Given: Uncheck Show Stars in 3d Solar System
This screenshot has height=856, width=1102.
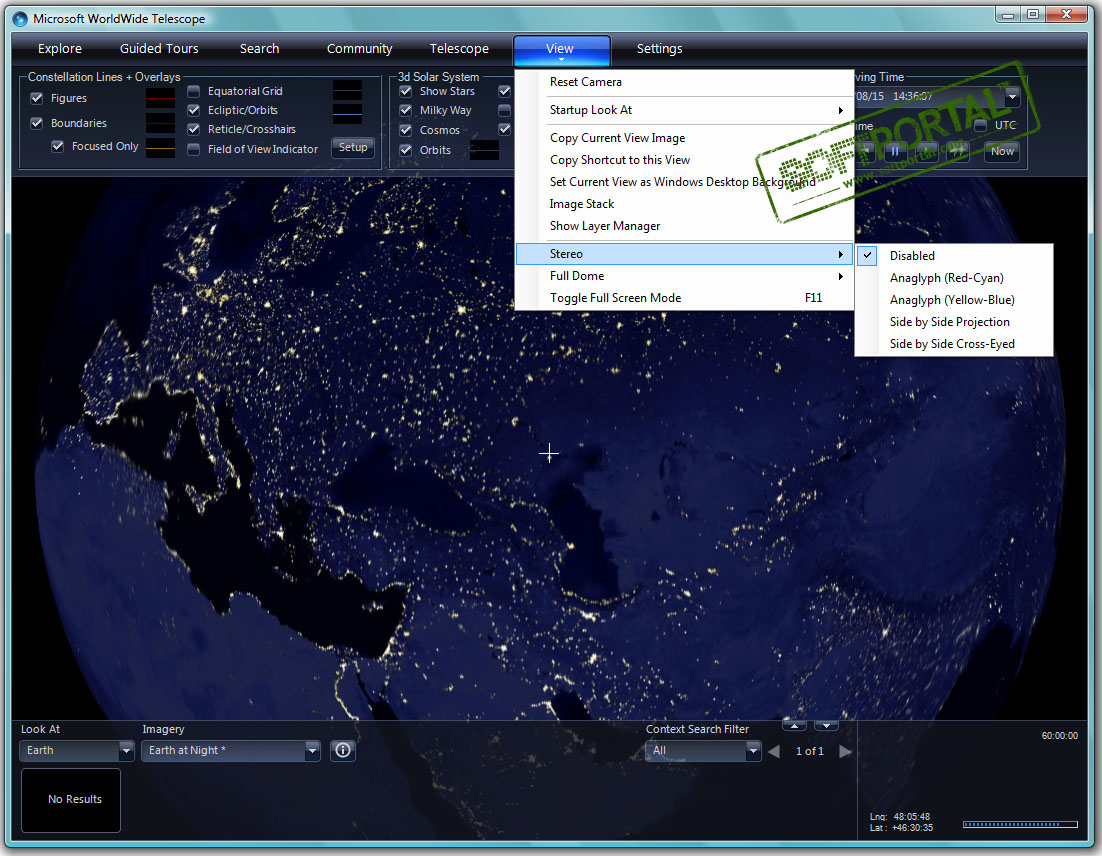Looking at the screenshot, I should coord(406,91).
